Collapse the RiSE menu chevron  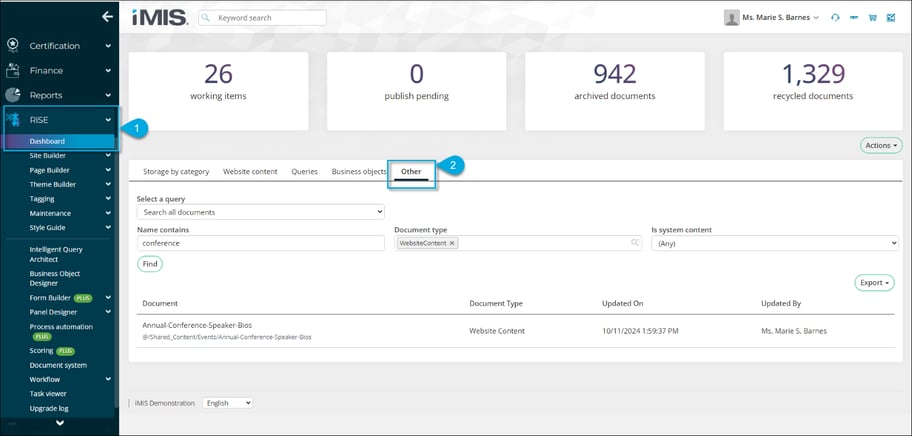108,120
